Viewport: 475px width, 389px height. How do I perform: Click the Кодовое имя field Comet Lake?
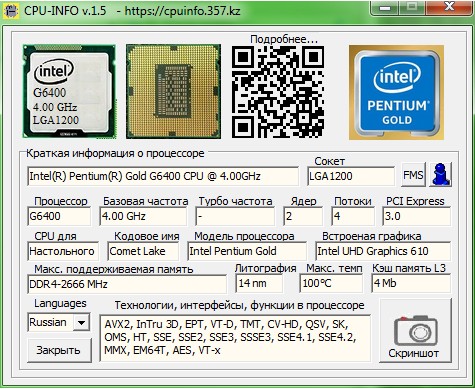143,251
